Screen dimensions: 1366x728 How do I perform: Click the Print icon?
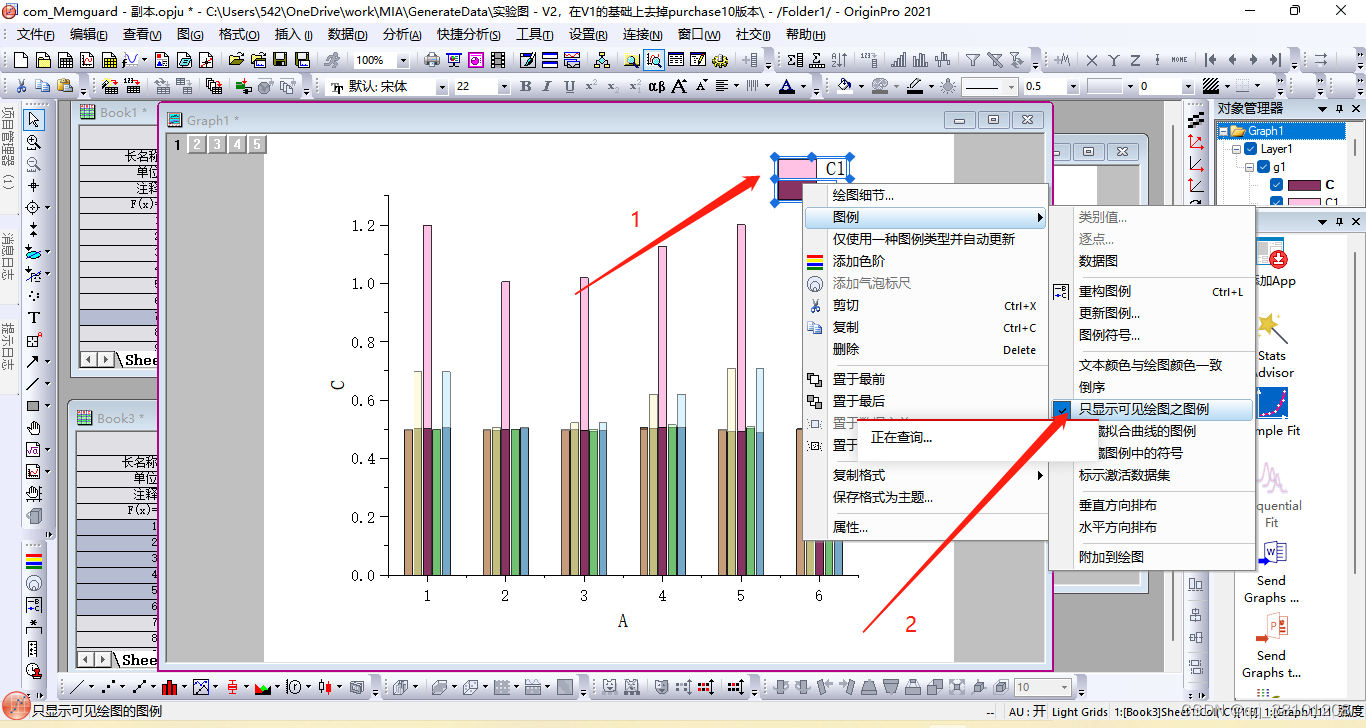click(x=431, y=60)
